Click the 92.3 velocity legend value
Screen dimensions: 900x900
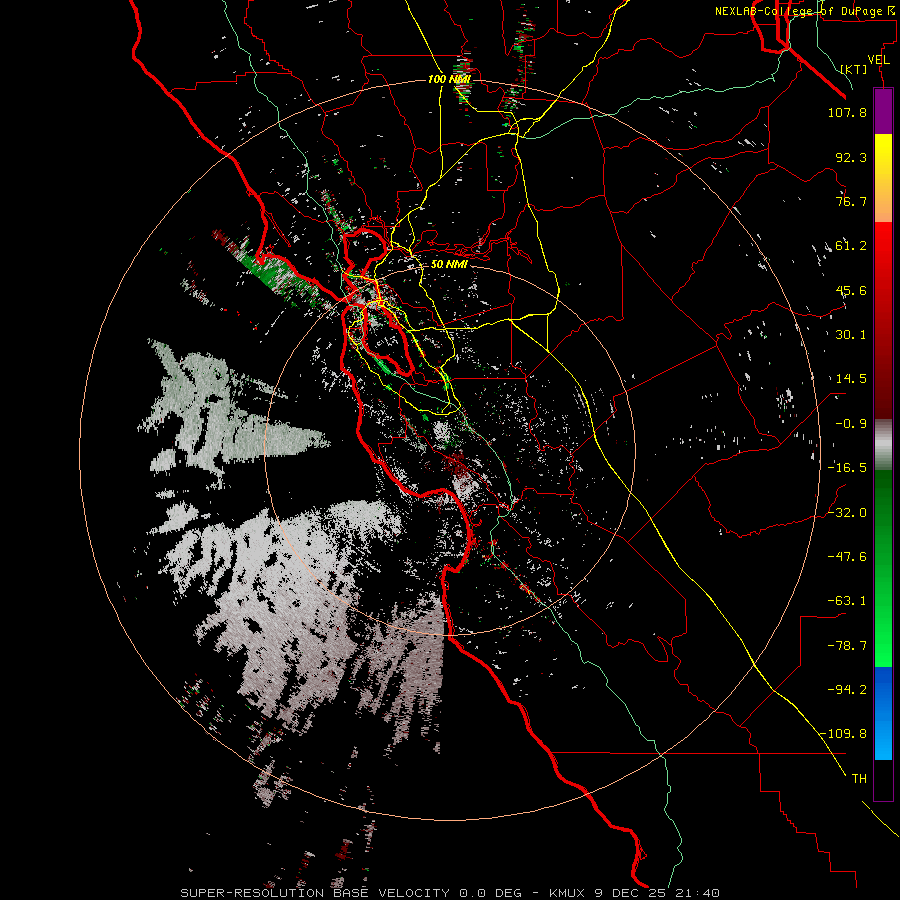pos(851,157)
